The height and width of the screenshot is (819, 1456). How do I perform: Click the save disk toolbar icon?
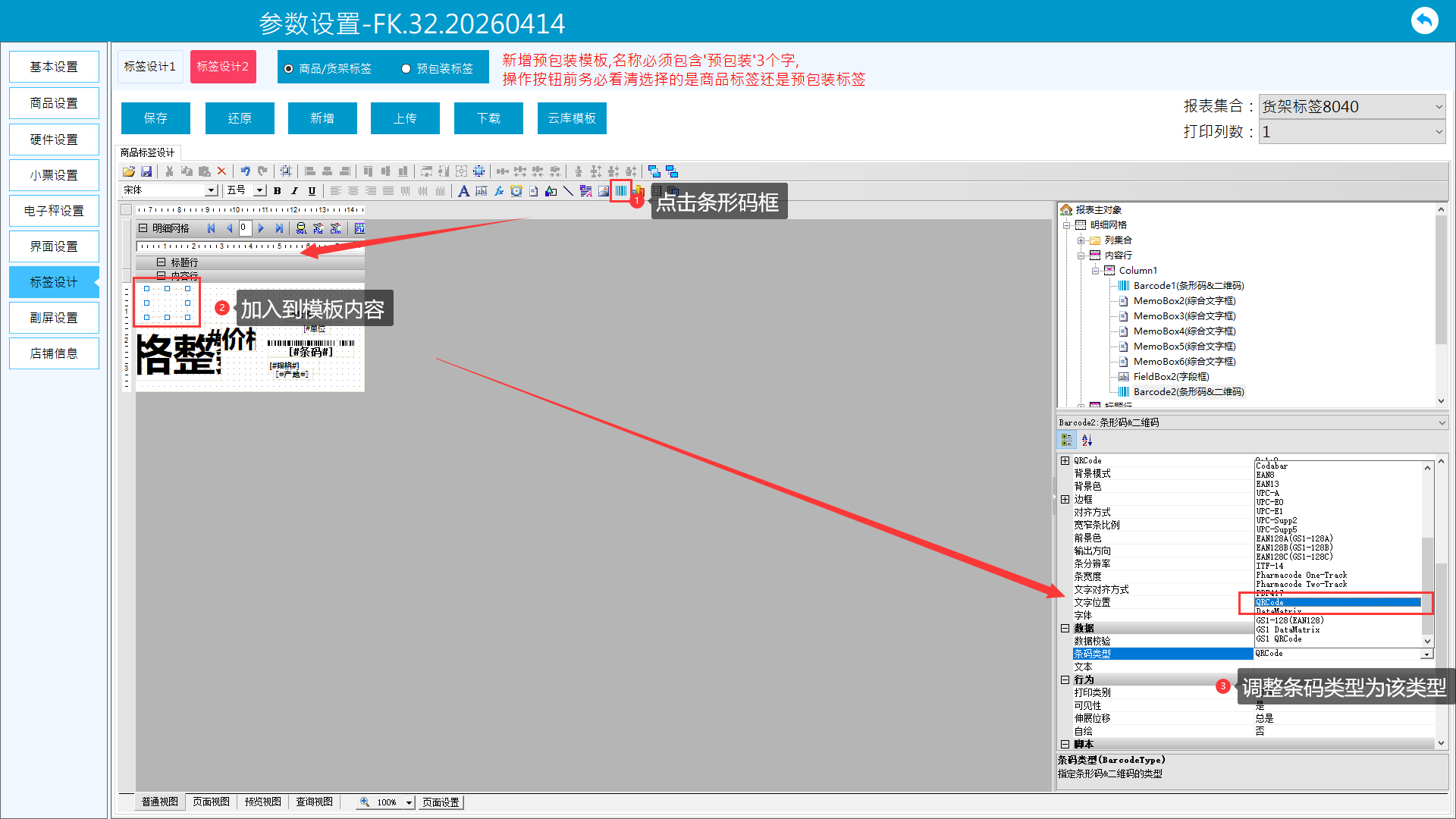click(x=146, y=171)
